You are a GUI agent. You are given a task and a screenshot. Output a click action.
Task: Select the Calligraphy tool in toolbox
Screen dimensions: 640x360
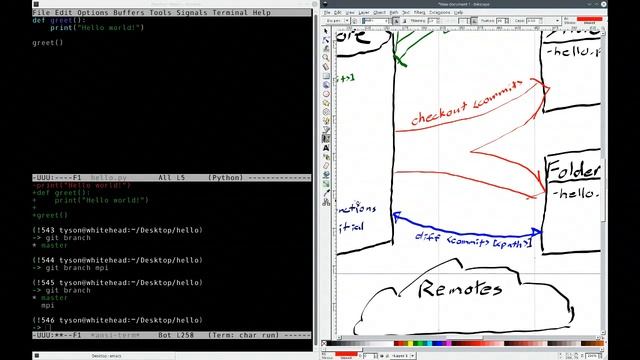coord(326,139)
